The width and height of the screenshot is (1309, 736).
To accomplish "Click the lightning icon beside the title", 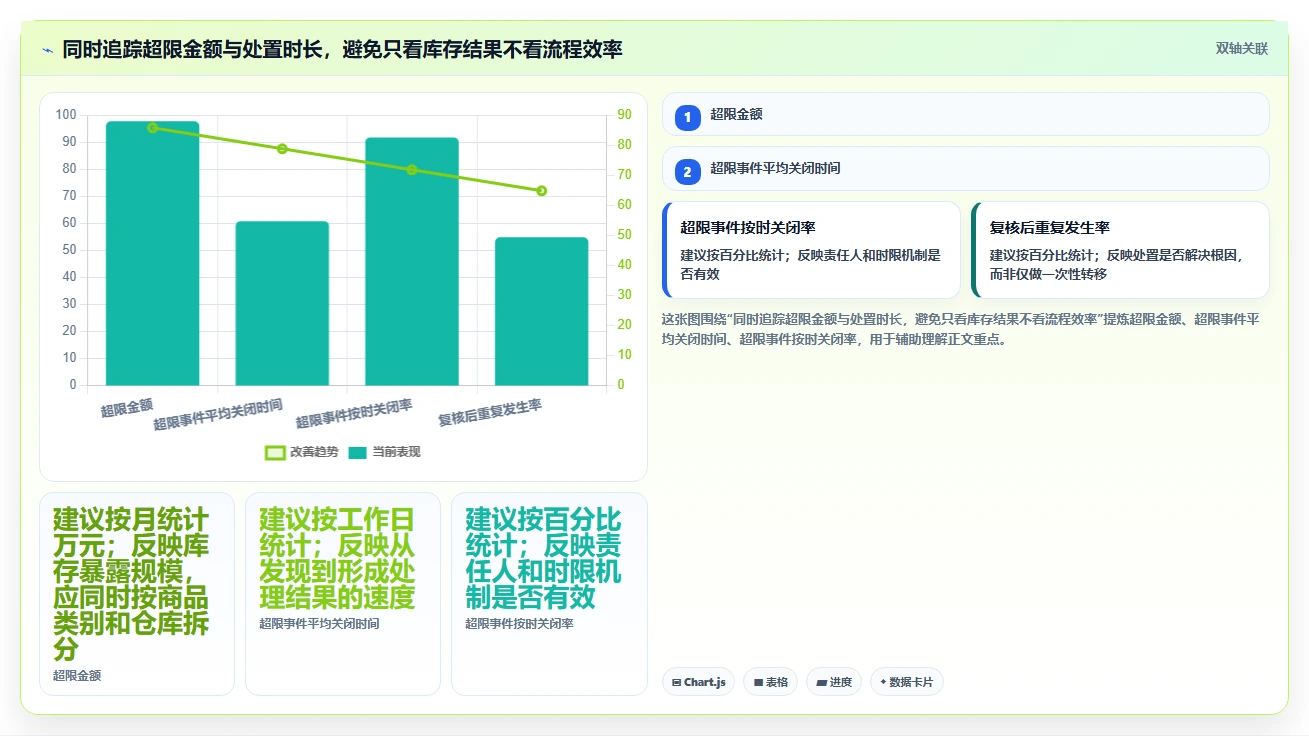I will 47,50.
